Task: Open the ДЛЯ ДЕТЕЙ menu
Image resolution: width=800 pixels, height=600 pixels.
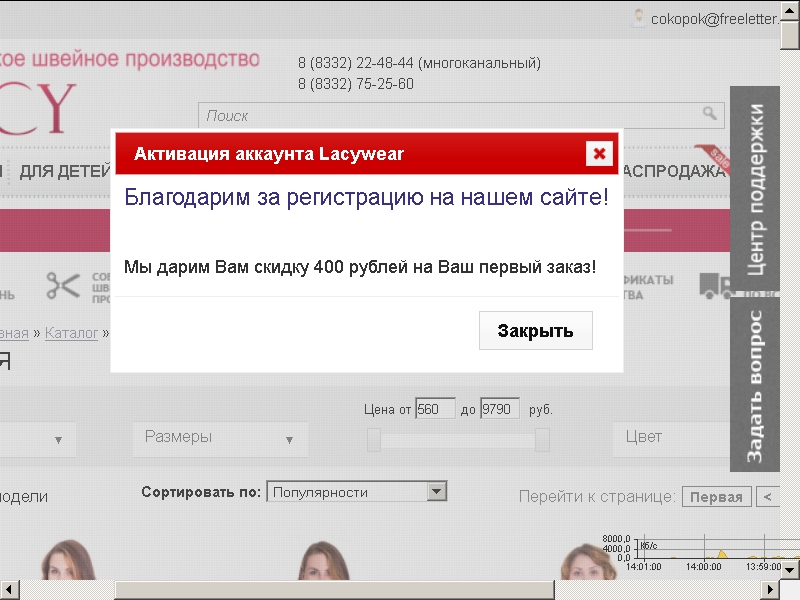Action: [65, 171]
